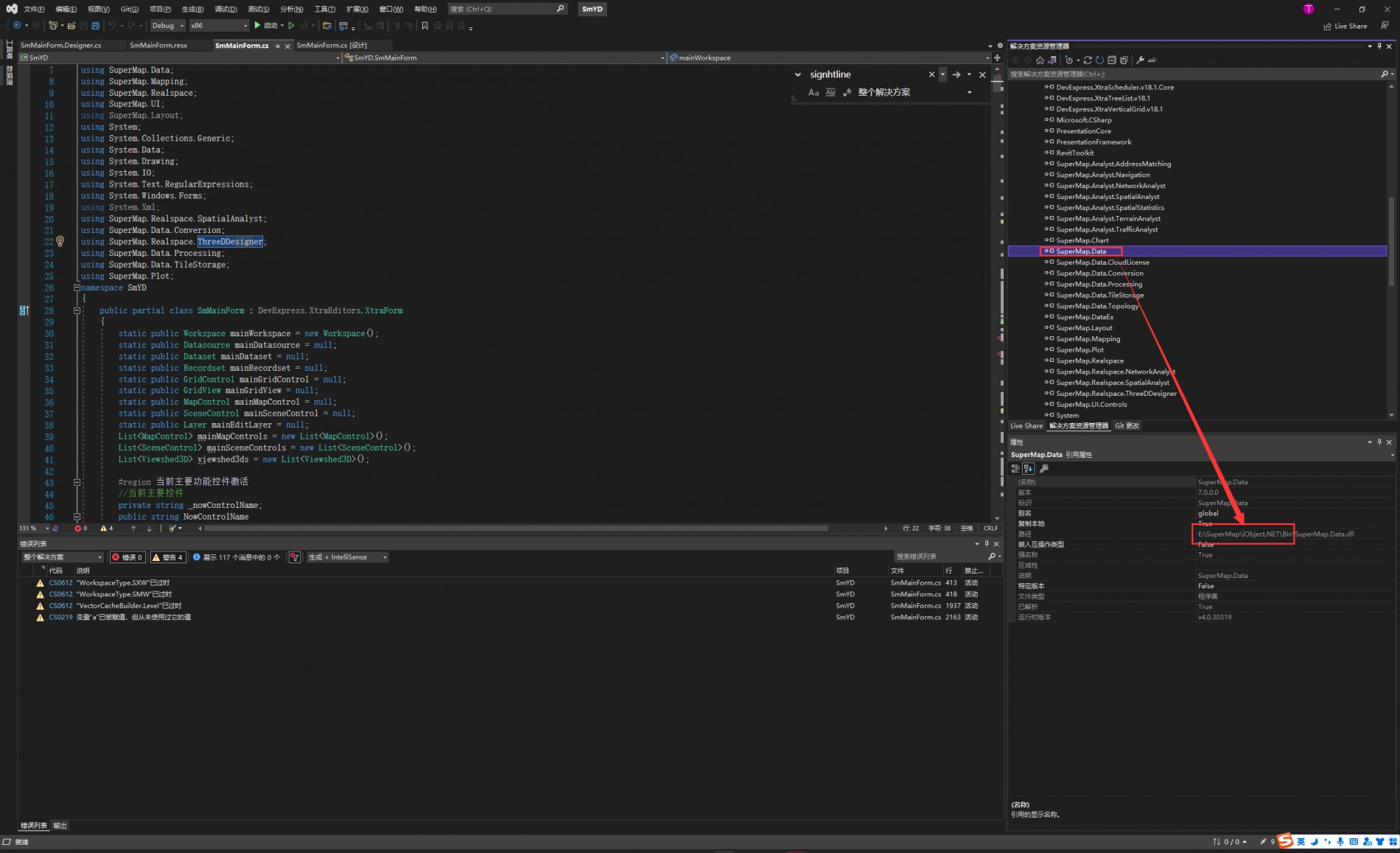Switch to SmMainForm.resx tab
Screen dimensions: 1400x853
[x=158, y=45]
